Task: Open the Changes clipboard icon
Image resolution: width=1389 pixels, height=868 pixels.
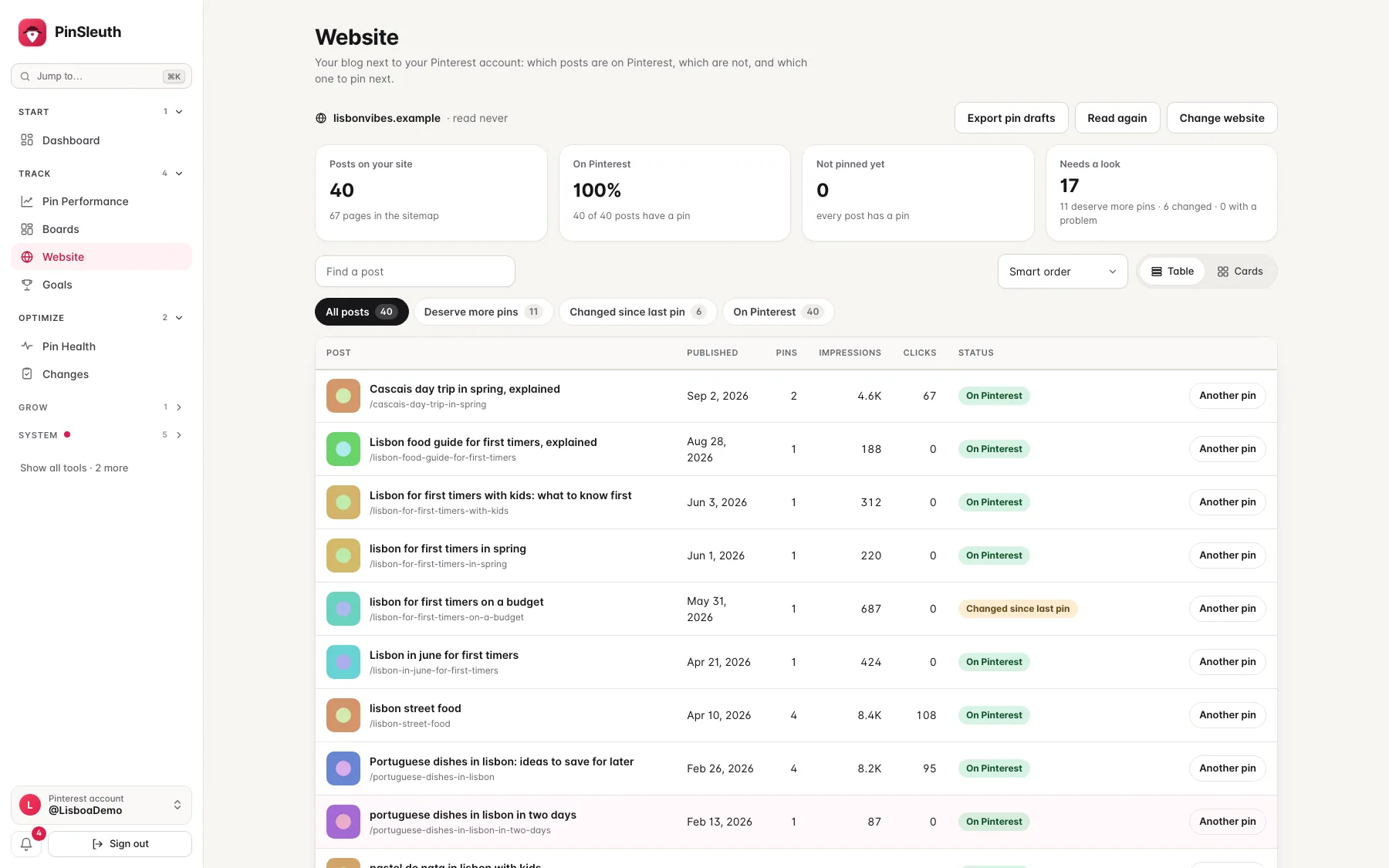Action: (27, 374)
